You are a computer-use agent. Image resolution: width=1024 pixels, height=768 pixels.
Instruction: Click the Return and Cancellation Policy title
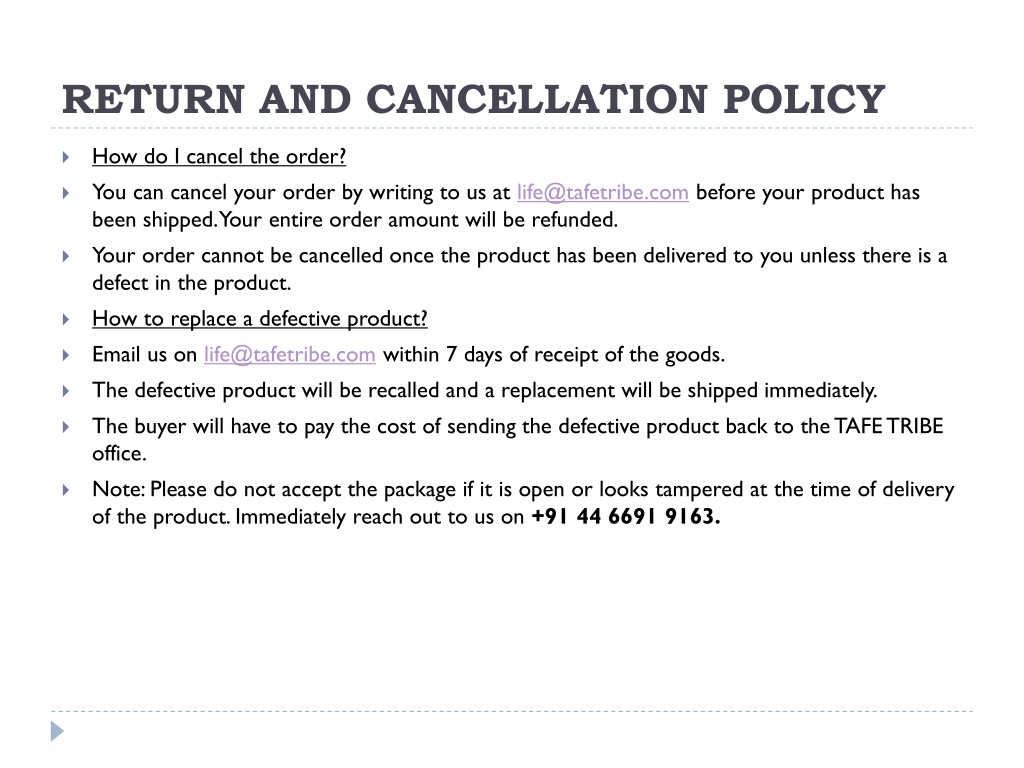(473, 99)
